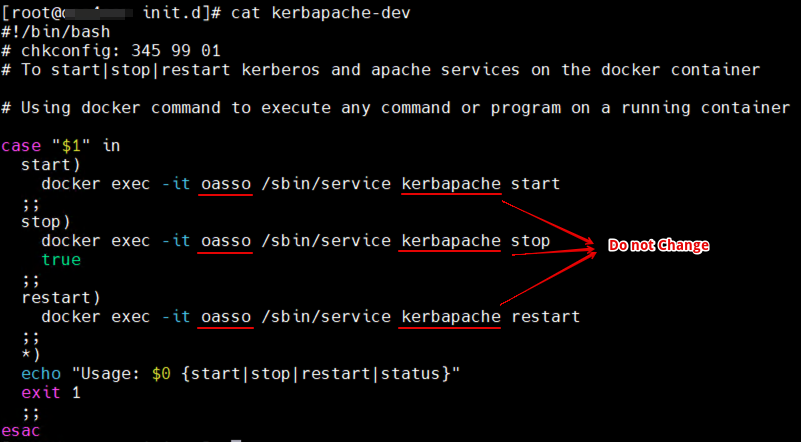
Task: Click the "# To start|stop|restart kerberos" comment
Action: 380,69
